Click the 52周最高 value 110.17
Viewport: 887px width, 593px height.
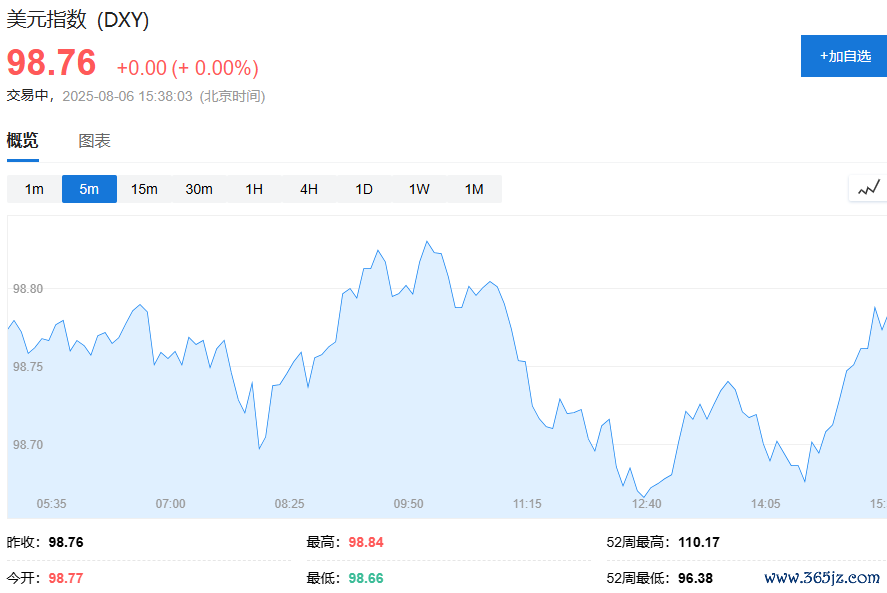[699, 542]
